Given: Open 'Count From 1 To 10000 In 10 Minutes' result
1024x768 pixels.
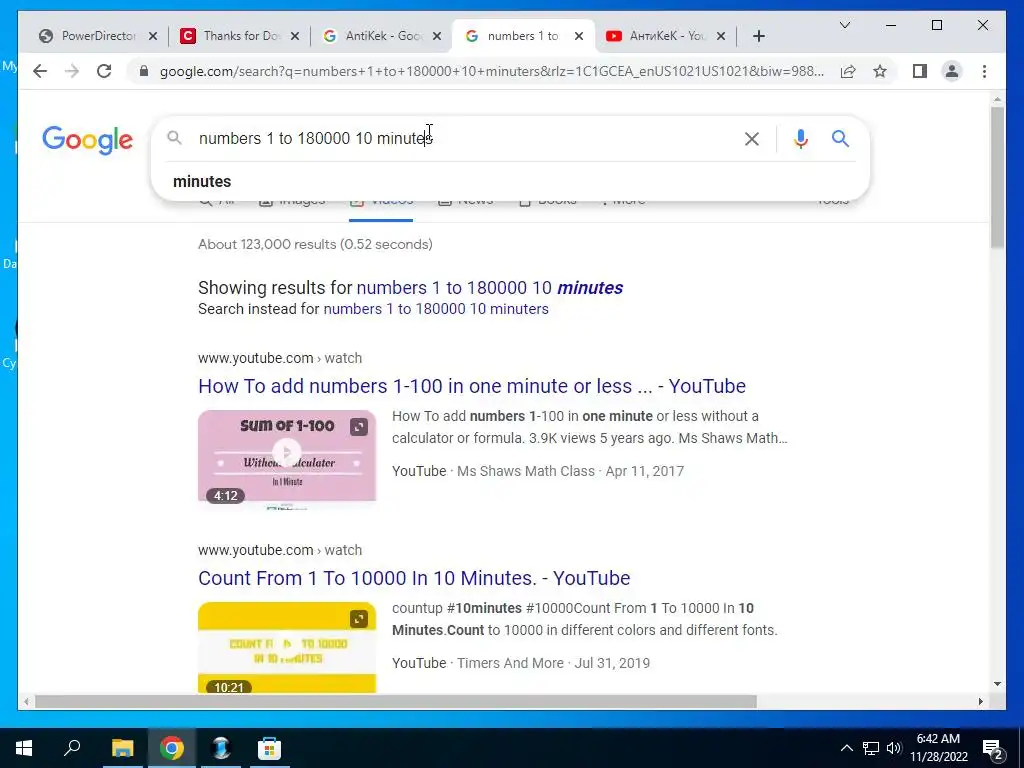Looking at the screenshot, I should click(x=414, y=578).
